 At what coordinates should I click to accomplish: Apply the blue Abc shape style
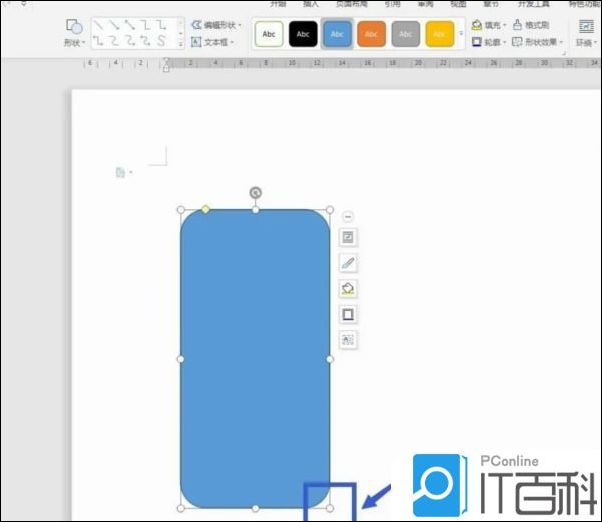point(337,34)
